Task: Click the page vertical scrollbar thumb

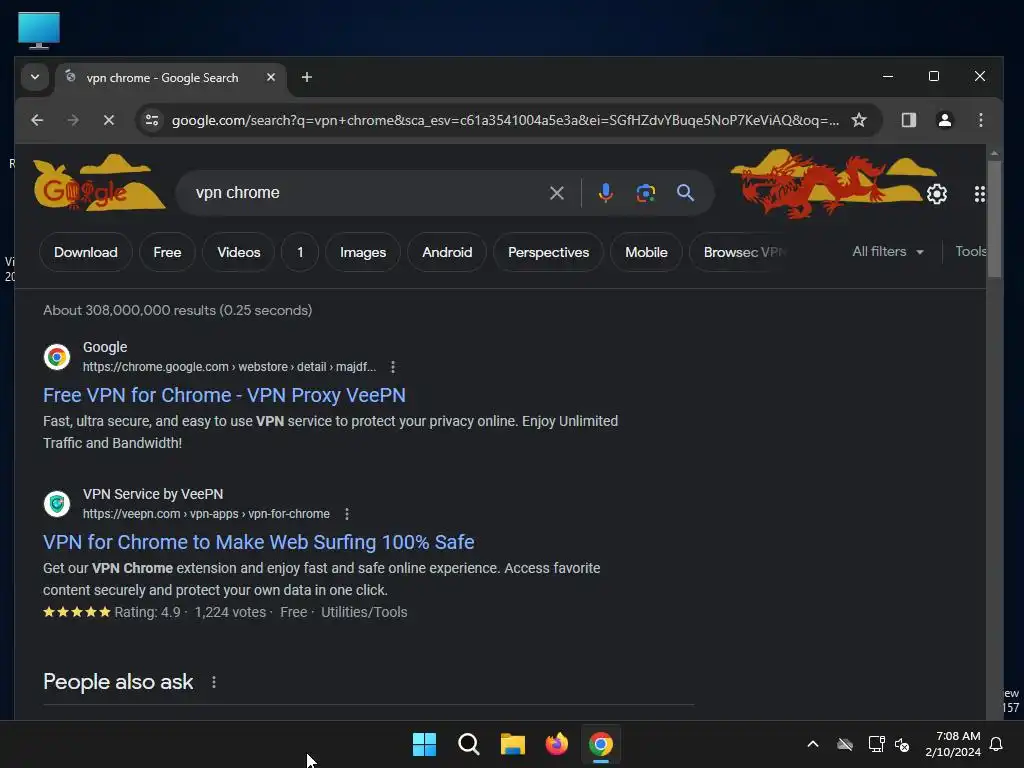Action: [x=993, y=218]
